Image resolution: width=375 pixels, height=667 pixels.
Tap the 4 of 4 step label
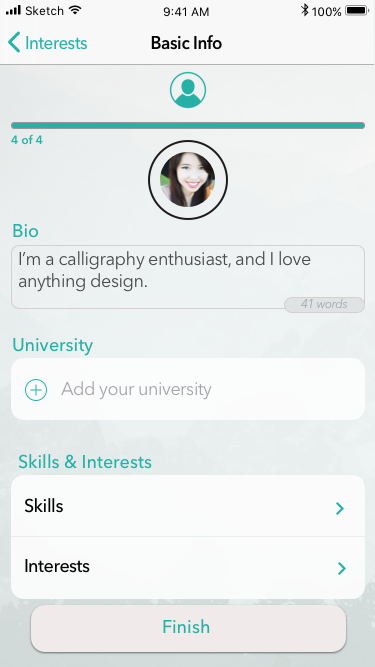[27, 140]
